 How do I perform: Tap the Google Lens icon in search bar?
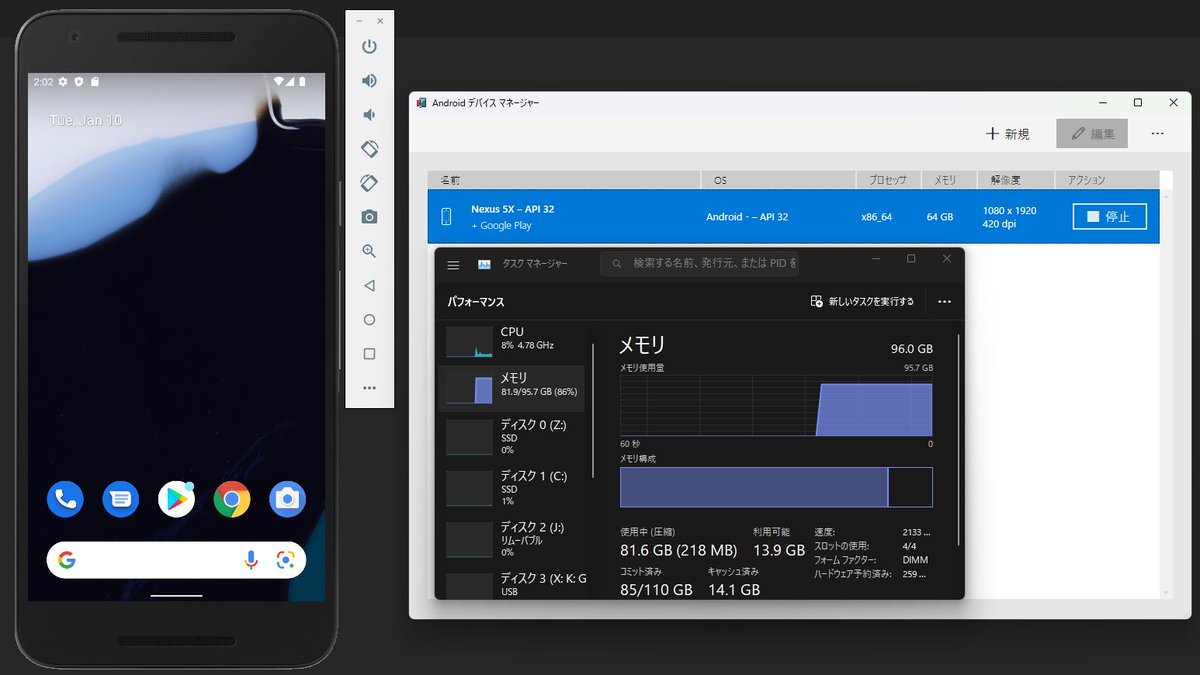[x=286, y=560]
